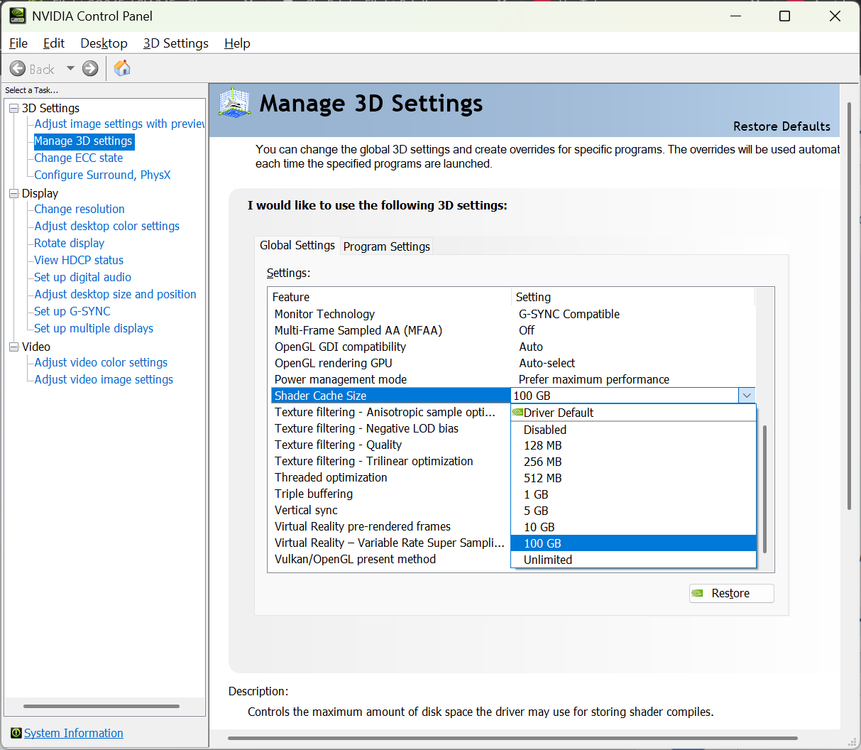Click NVIDIA logo in title bar

pyautogui.click(x=17, y=16)
